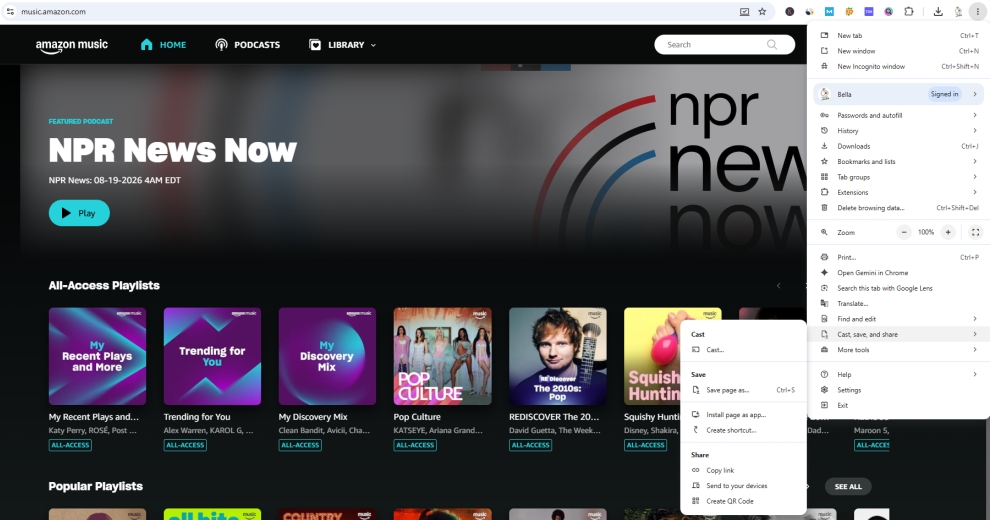
Task: Play the NPR News Now podcast
Action: [x=79, y=213]
